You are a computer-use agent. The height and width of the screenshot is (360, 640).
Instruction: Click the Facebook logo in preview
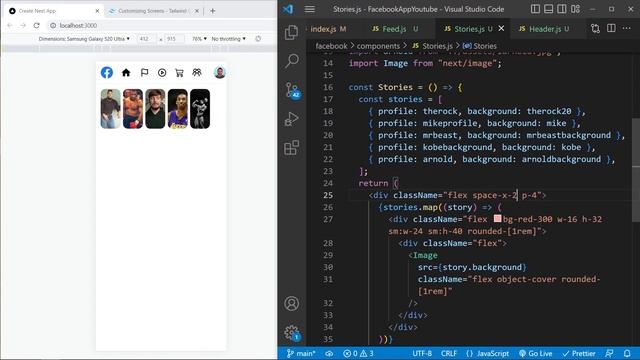coord(107,73)
